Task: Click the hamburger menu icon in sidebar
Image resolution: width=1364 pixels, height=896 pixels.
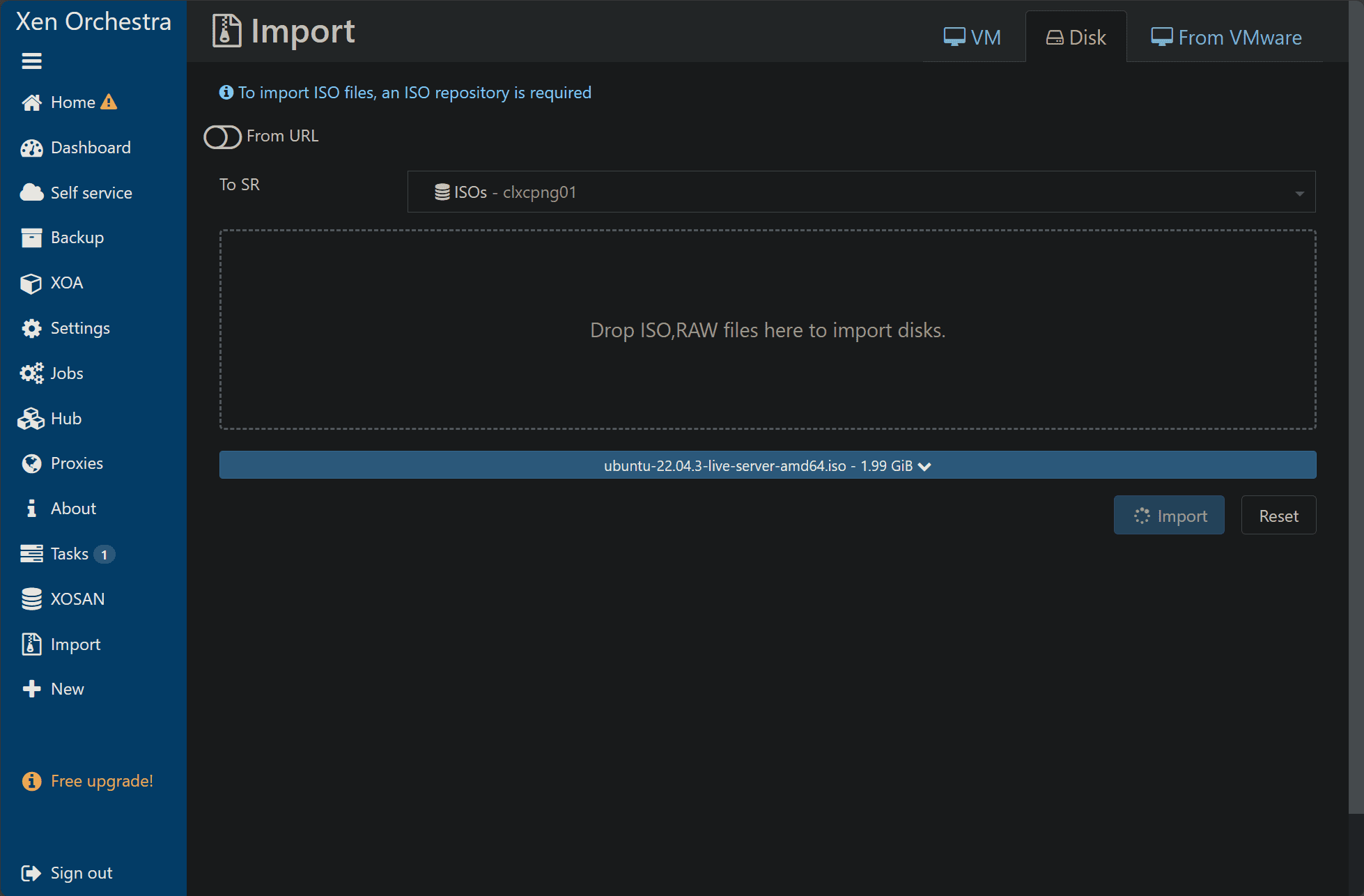Action: point(31,61)
